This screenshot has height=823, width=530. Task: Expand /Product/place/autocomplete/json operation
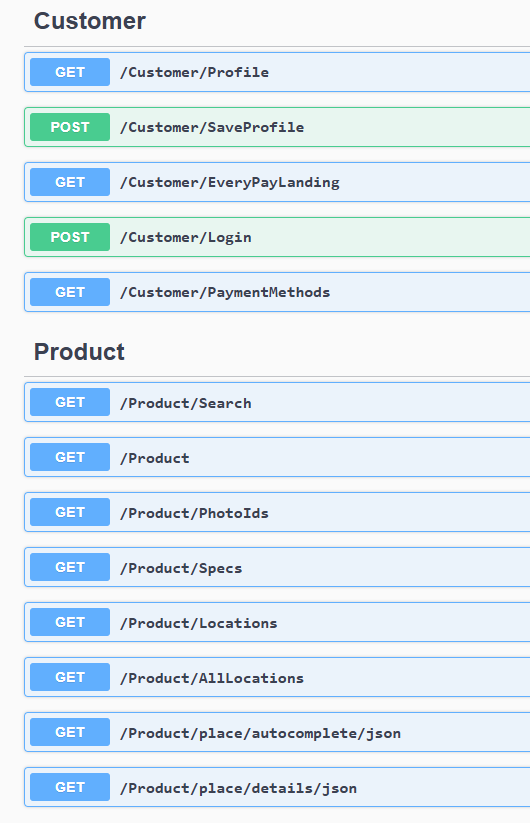pos(277,732)
